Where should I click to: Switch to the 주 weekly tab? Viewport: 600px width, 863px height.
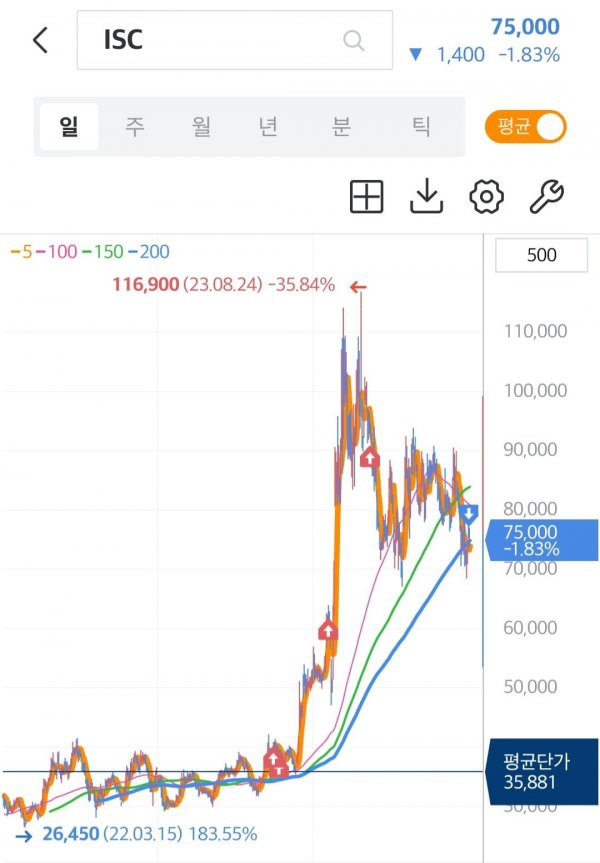click(x=135, y=127)
